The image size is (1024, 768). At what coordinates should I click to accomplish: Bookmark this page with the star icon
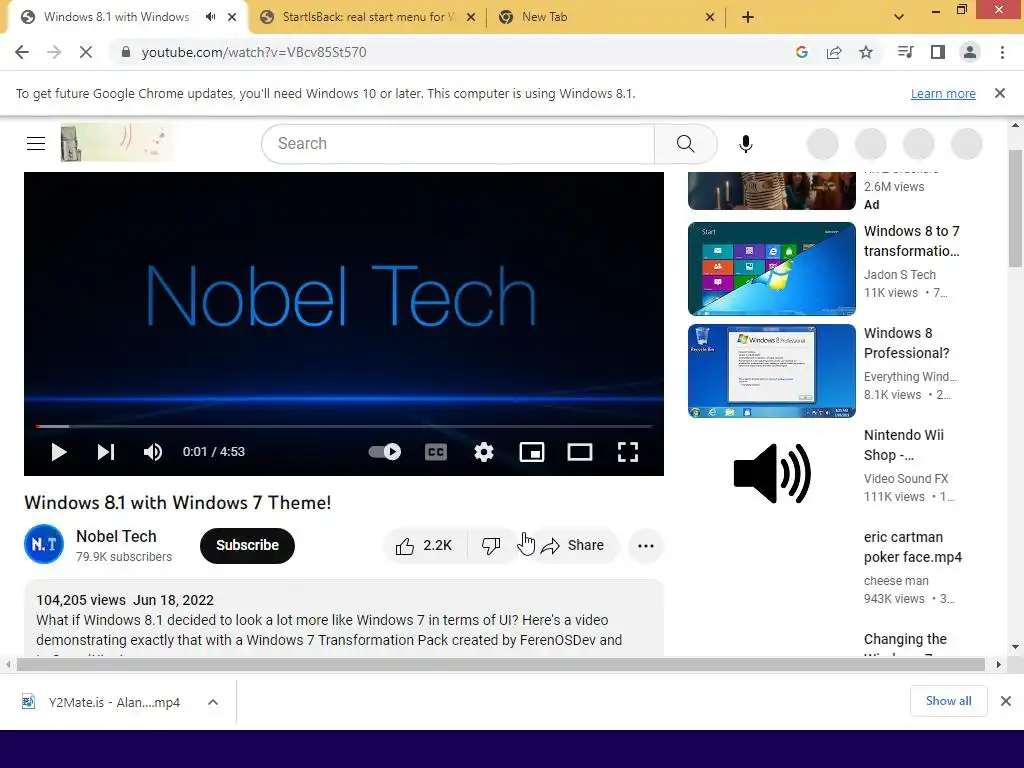point(866,52)
